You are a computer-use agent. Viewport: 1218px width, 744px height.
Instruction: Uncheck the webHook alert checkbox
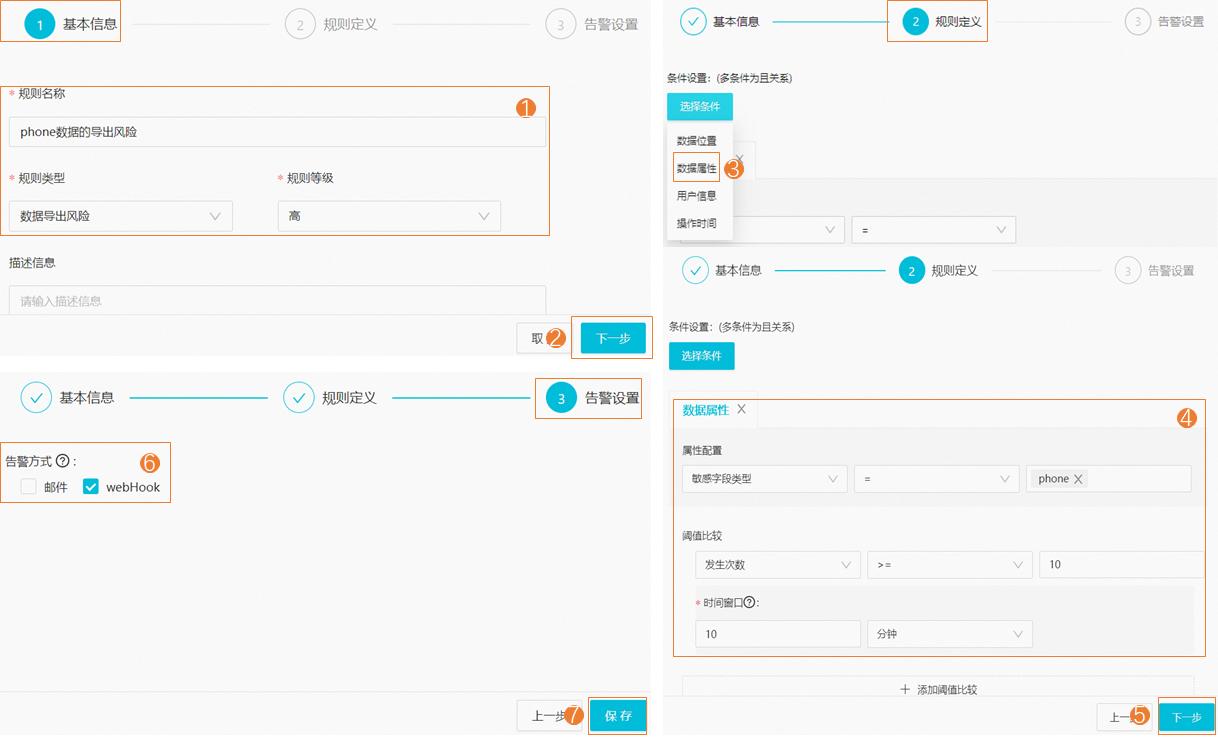pos(91,487)
